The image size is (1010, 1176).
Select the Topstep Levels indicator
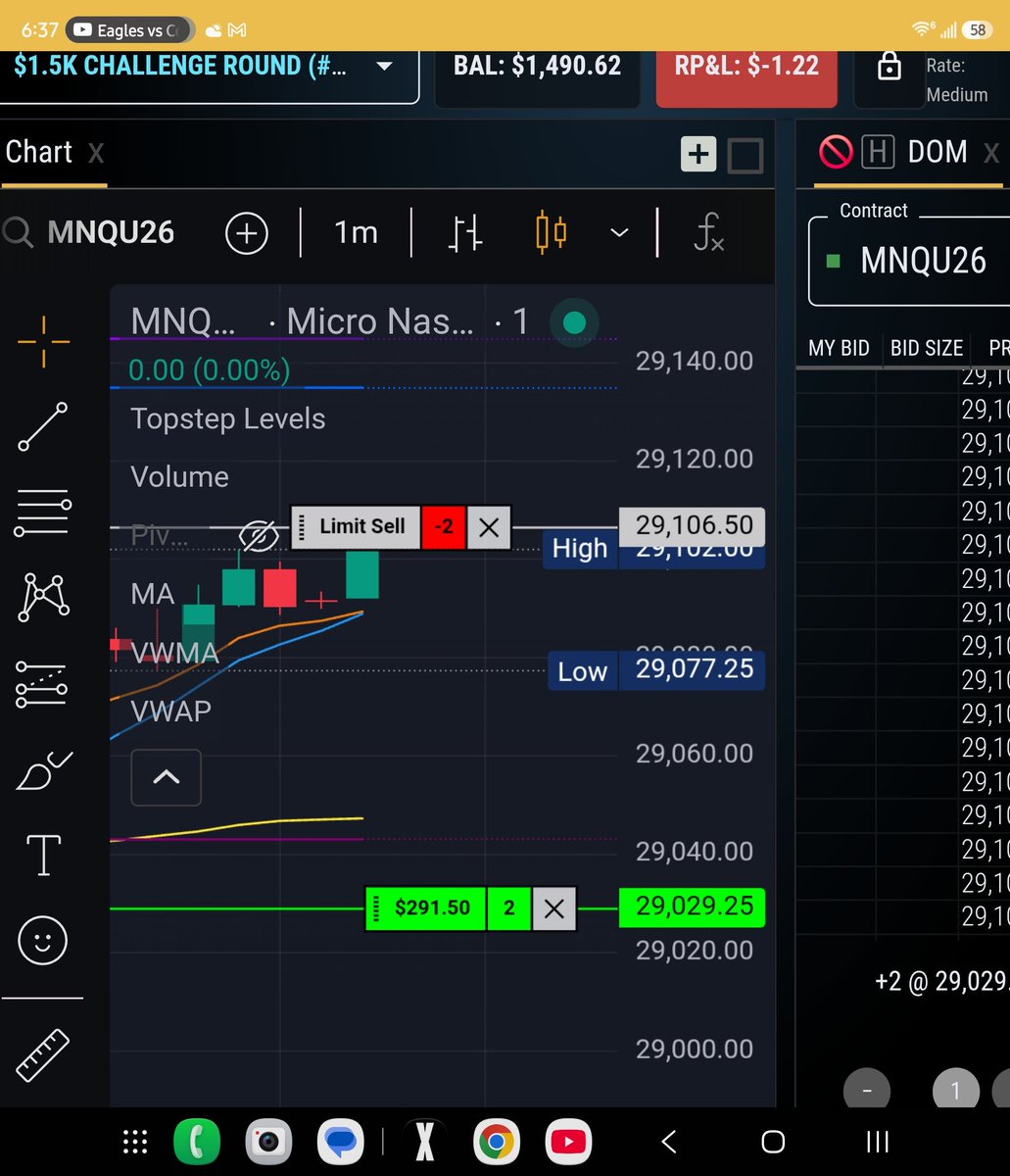pyautogui.click(x=227, y=418)
